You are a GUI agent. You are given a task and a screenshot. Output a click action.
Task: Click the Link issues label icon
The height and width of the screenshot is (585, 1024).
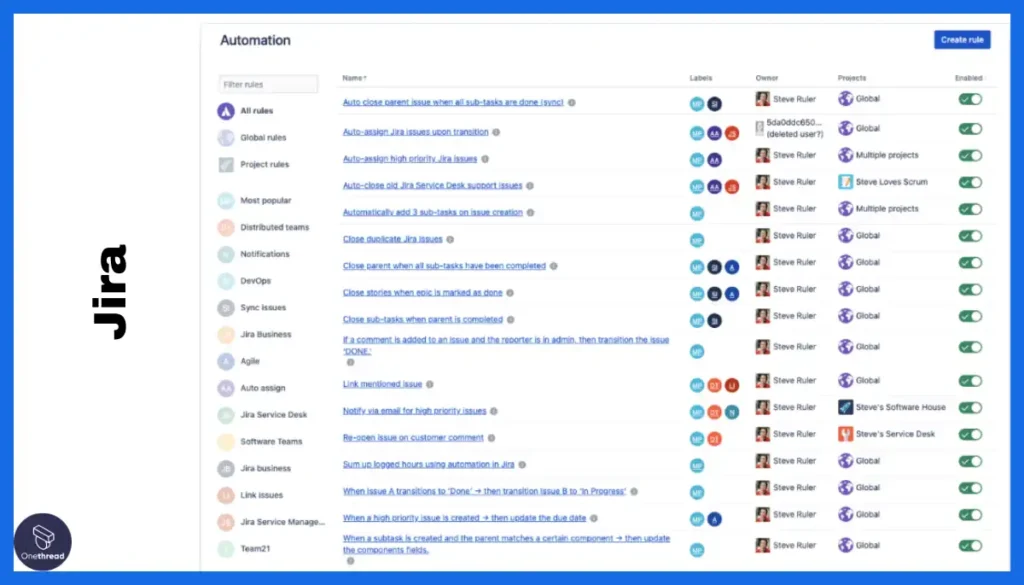click(x=226, y=495)
